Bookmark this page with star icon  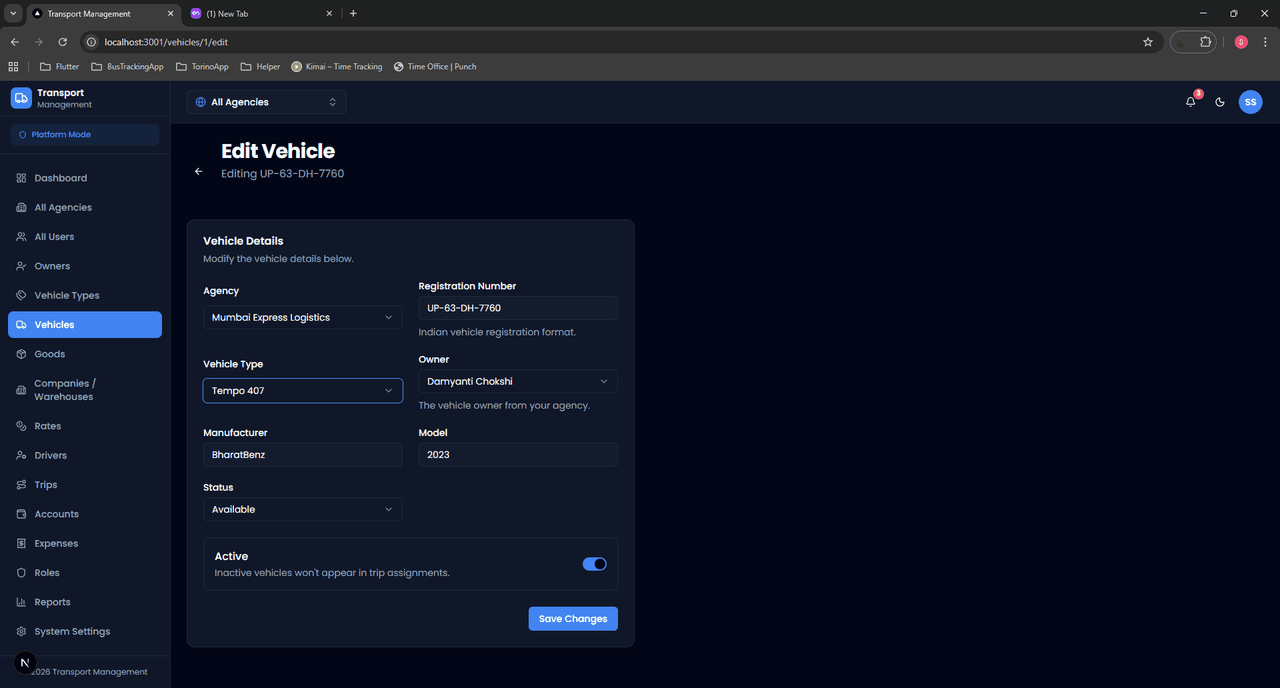coord(1148,42)
